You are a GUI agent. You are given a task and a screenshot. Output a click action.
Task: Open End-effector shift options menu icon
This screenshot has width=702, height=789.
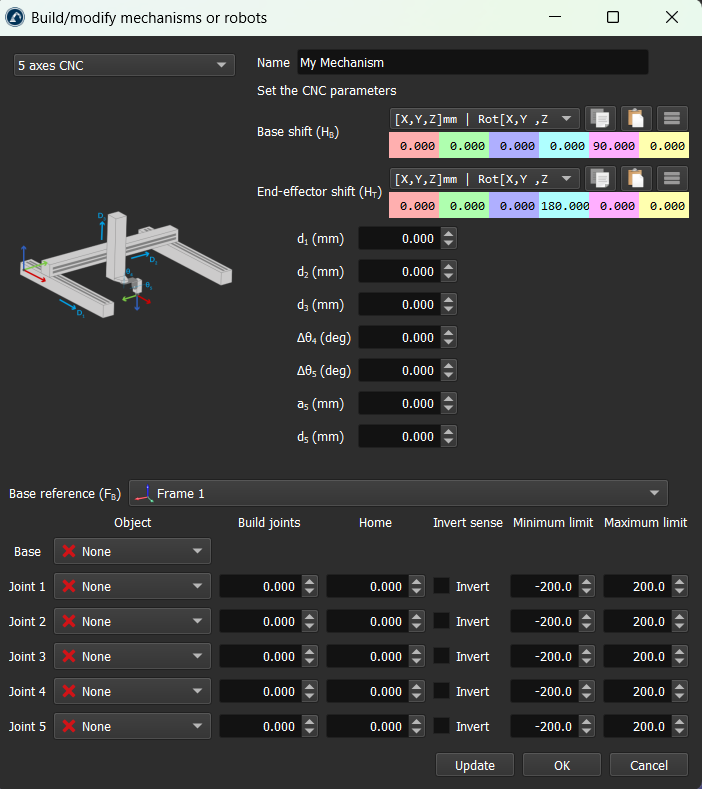click(x=672, y=178)
